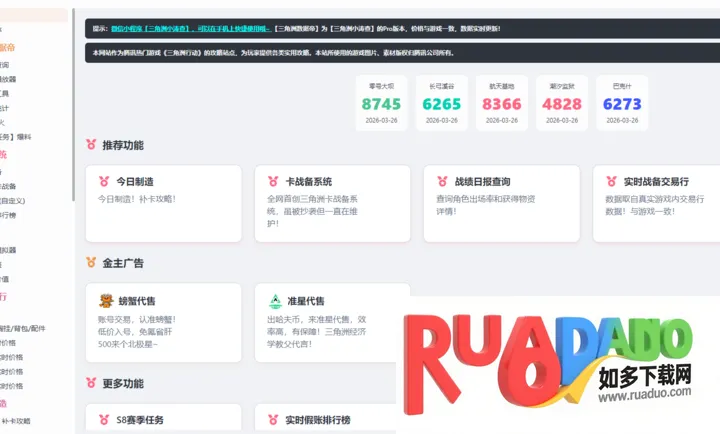Click the medal icon next to 卡战备系统

pos(272,182)
